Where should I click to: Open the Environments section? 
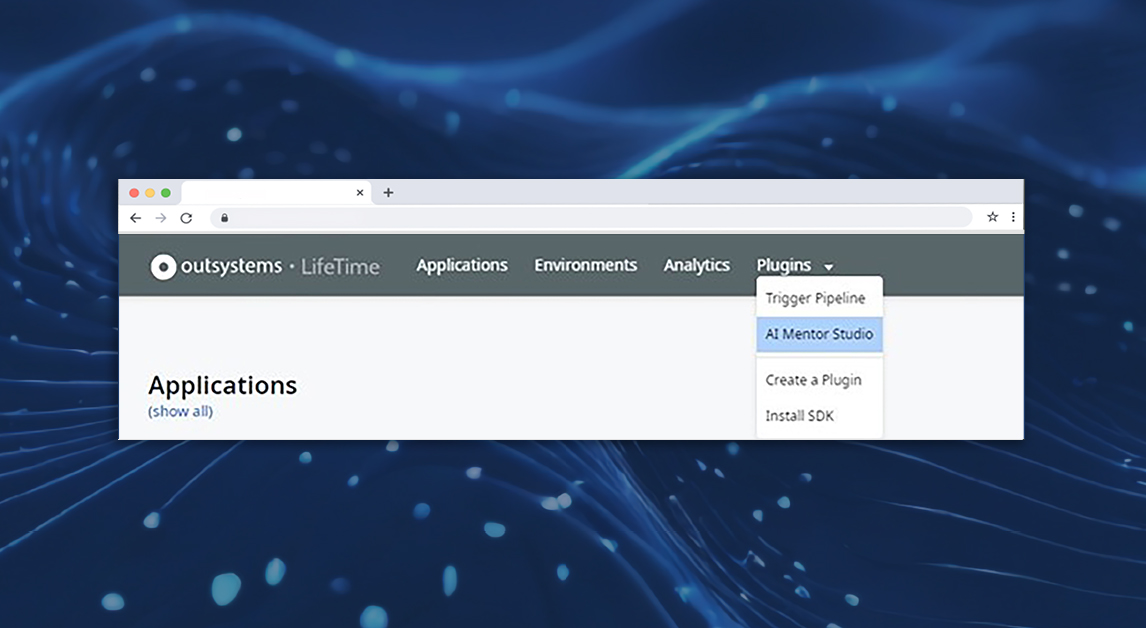(586, 265)
